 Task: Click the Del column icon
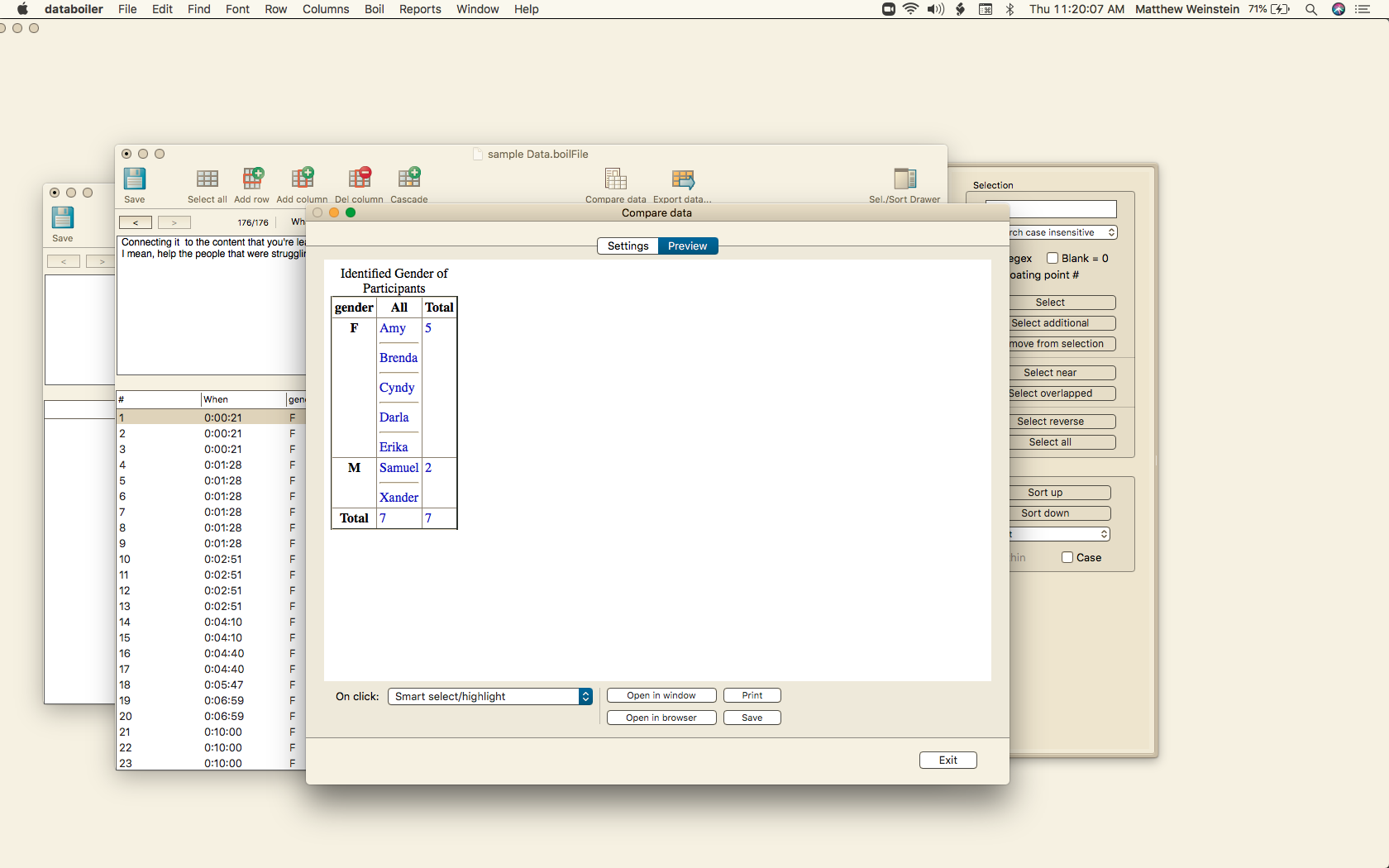(359, 179)
